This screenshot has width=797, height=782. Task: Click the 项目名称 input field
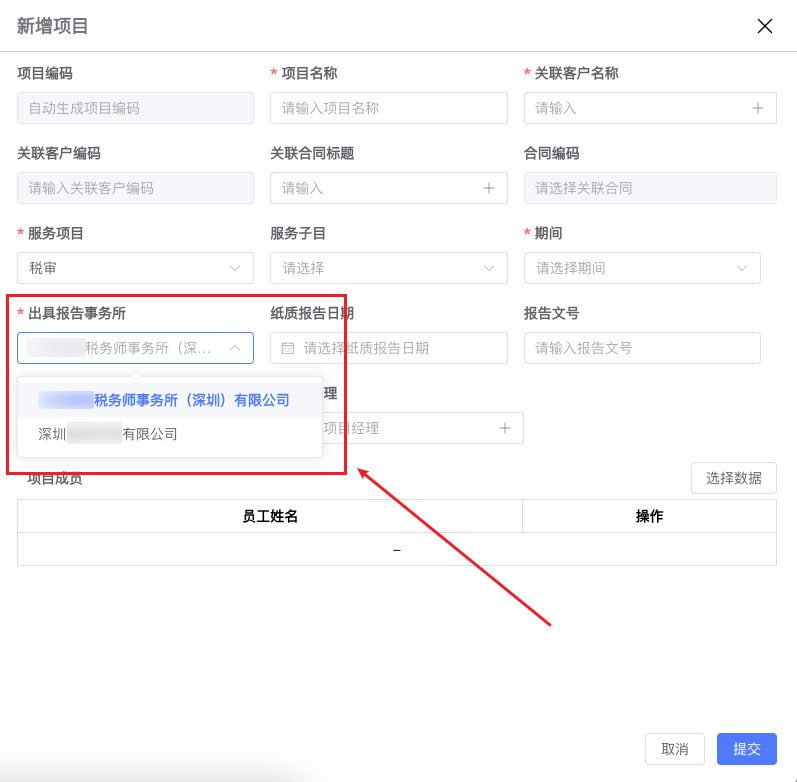389,108
